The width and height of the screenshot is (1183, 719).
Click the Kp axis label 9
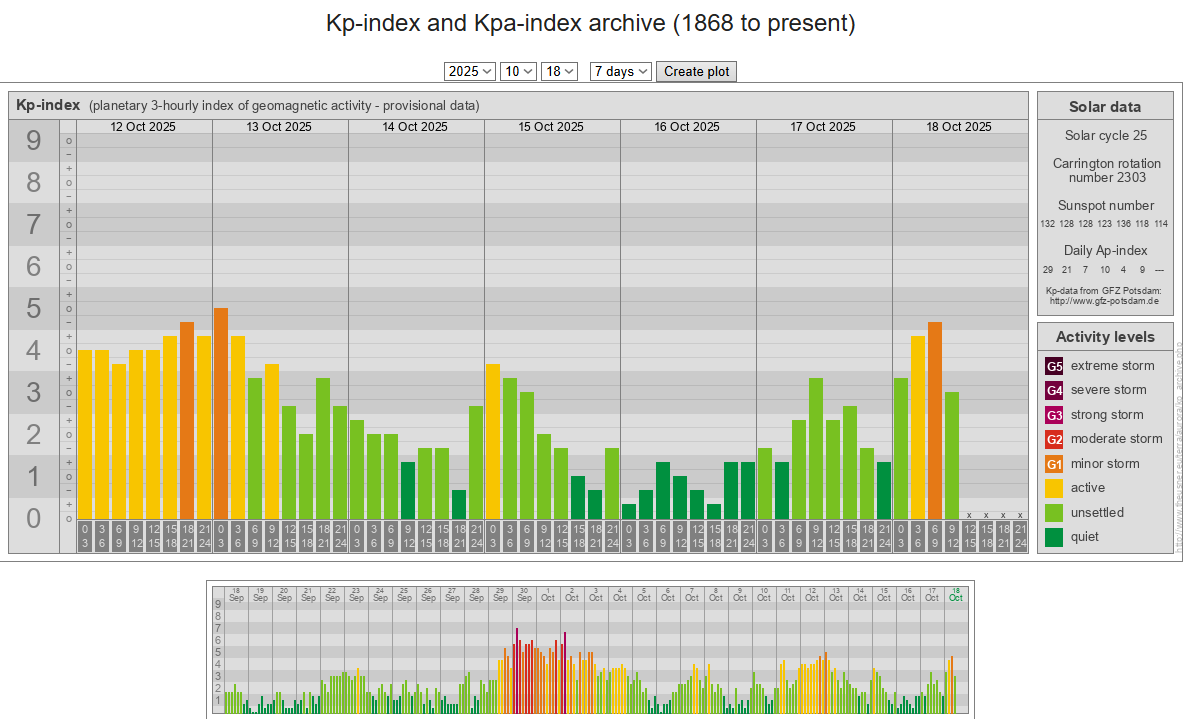[x=33, y=140]
